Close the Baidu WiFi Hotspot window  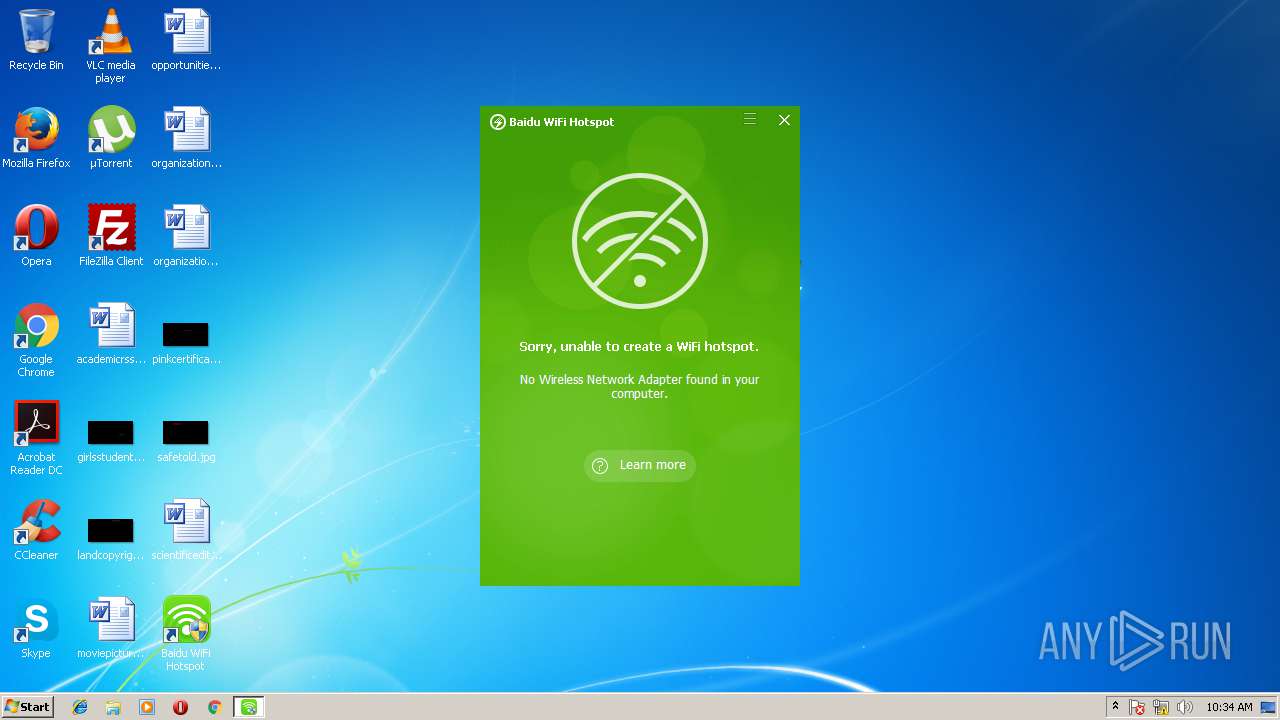coord(784,120)
